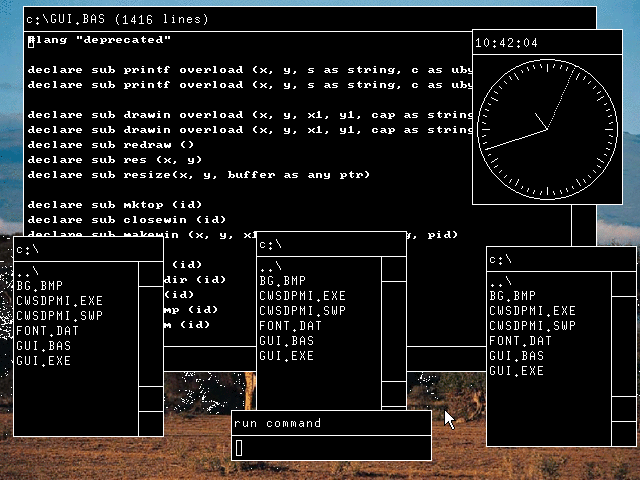640x480 pixels.
Task: Place cursor on '#lang "deprecated"' line
Action: (99, 40)
